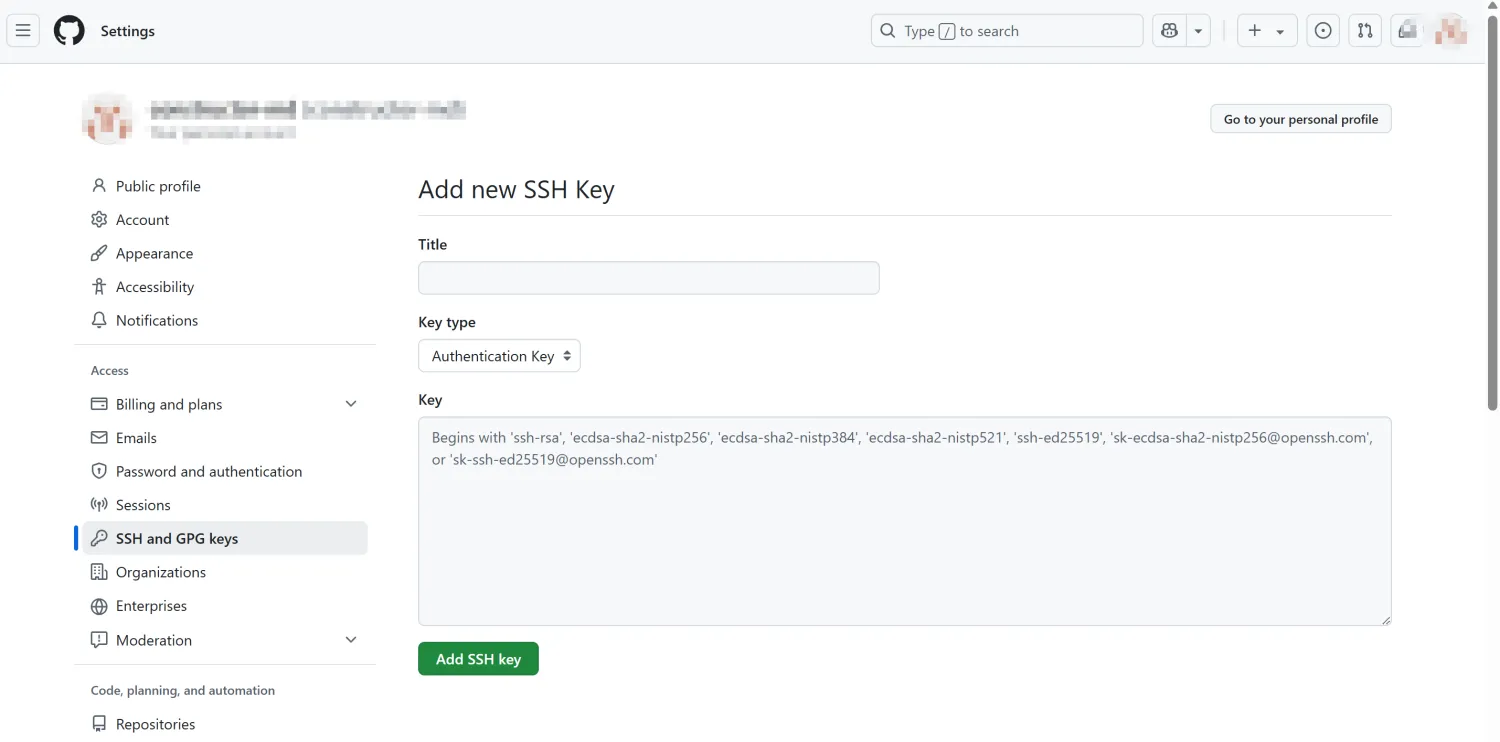Open the Issues icon in the header
1500x742 pixels.
coord(1322,30)
